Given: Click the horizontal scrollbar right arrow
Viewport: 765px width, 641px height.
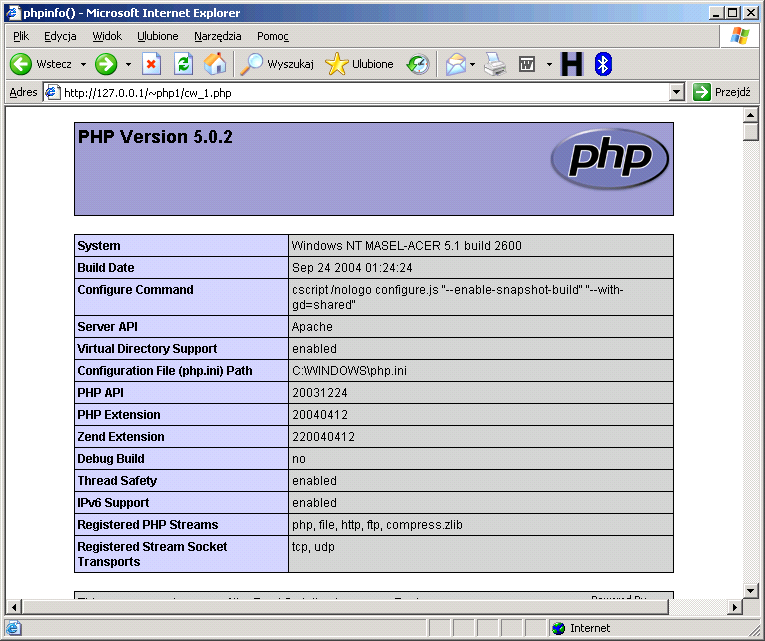Looking at the screenshot, I should click(735, 607).
